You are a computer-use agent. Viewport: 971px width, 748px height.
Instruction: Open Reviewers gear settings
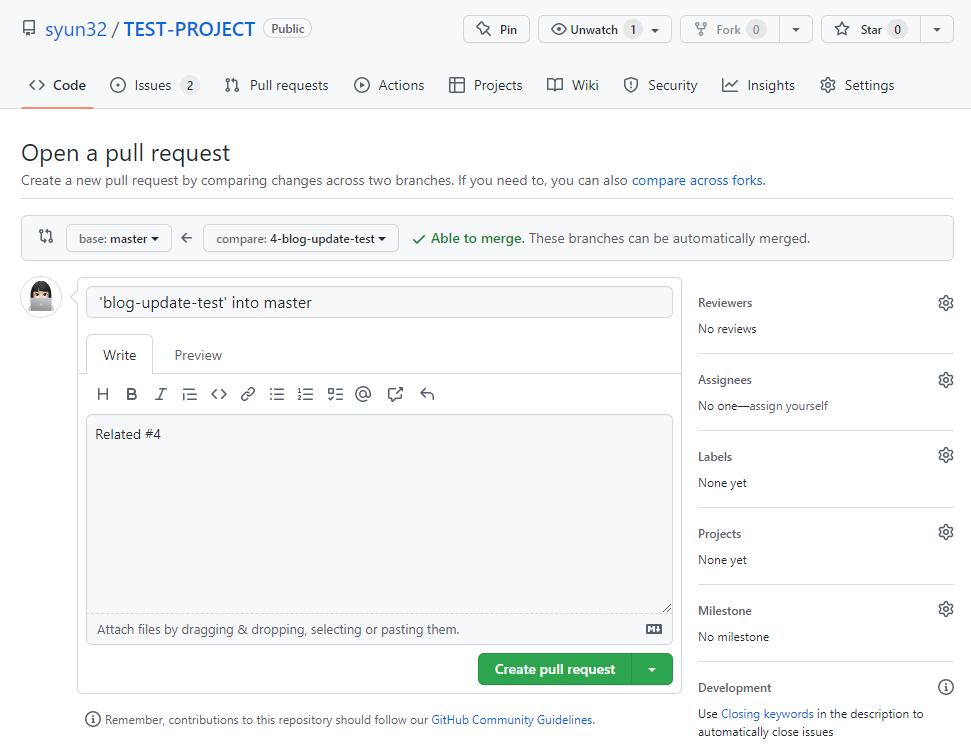(x=946, y=303)
